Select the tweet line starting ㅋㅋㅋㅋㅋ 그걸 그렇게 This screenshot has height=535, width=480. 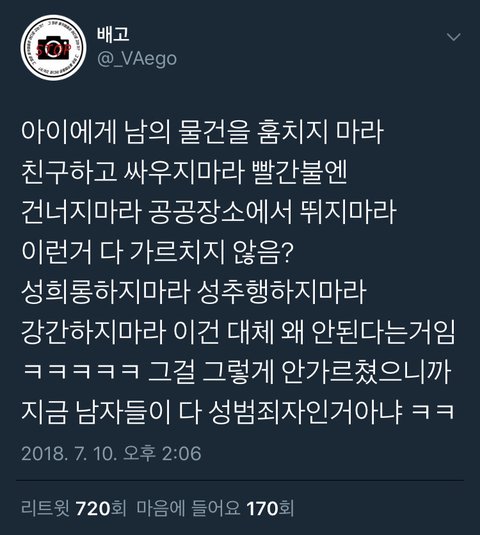coord(237,372)
